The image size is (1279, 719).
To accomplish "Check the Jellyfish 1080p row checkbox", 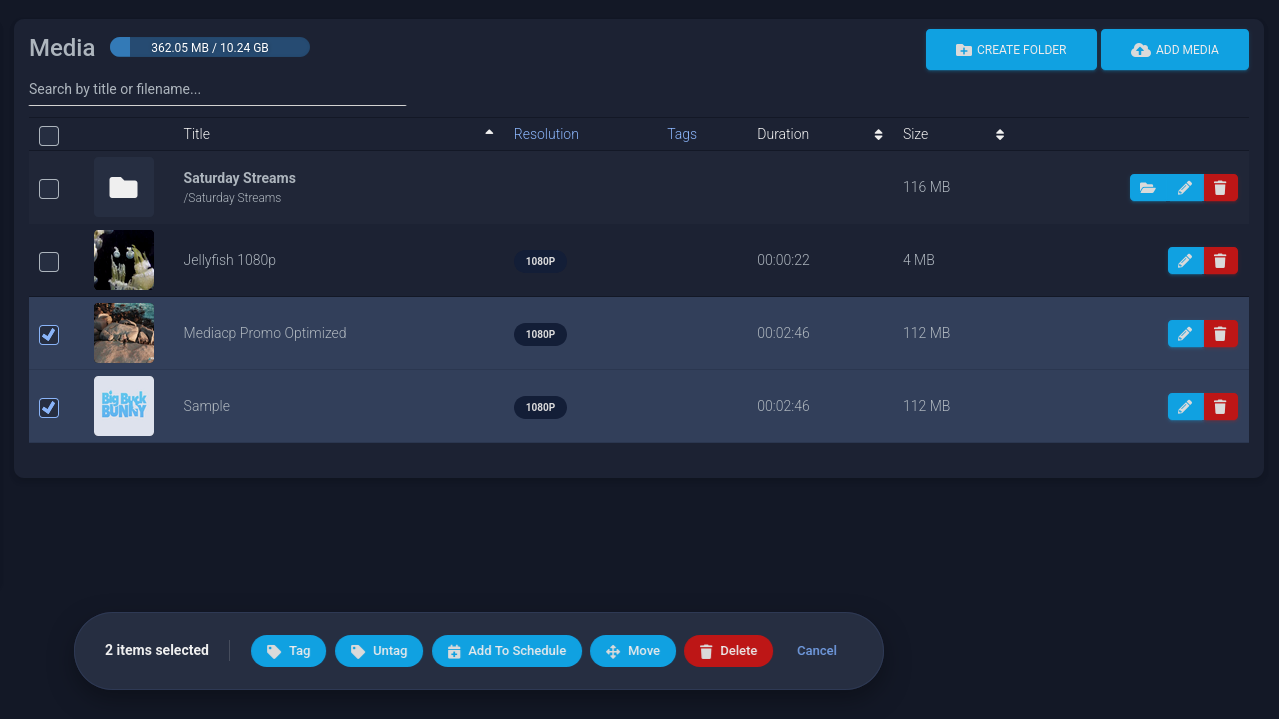I will 49,262.
